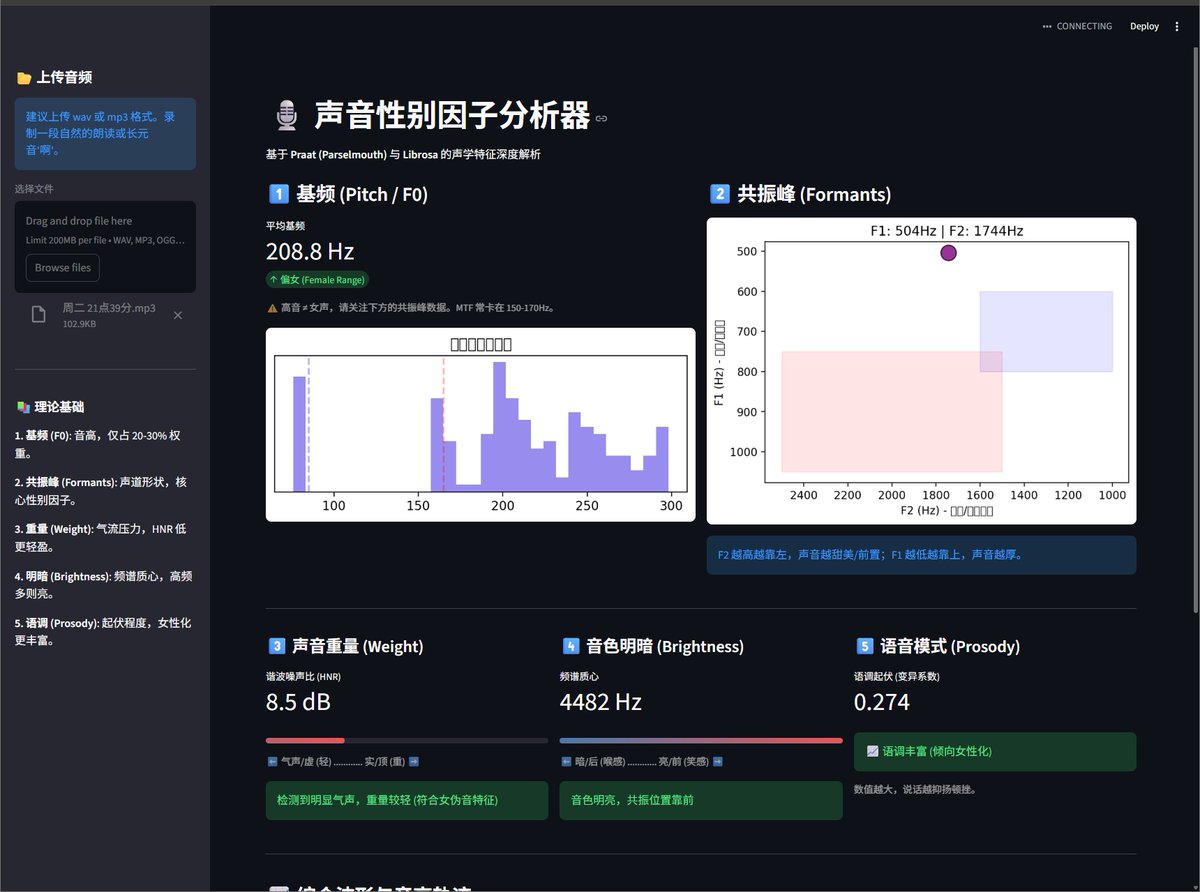The image size is (1200, 892).
Task: Click the number 1 badge beside 基频
Action: pyautogui.click(x=278, y=194)
